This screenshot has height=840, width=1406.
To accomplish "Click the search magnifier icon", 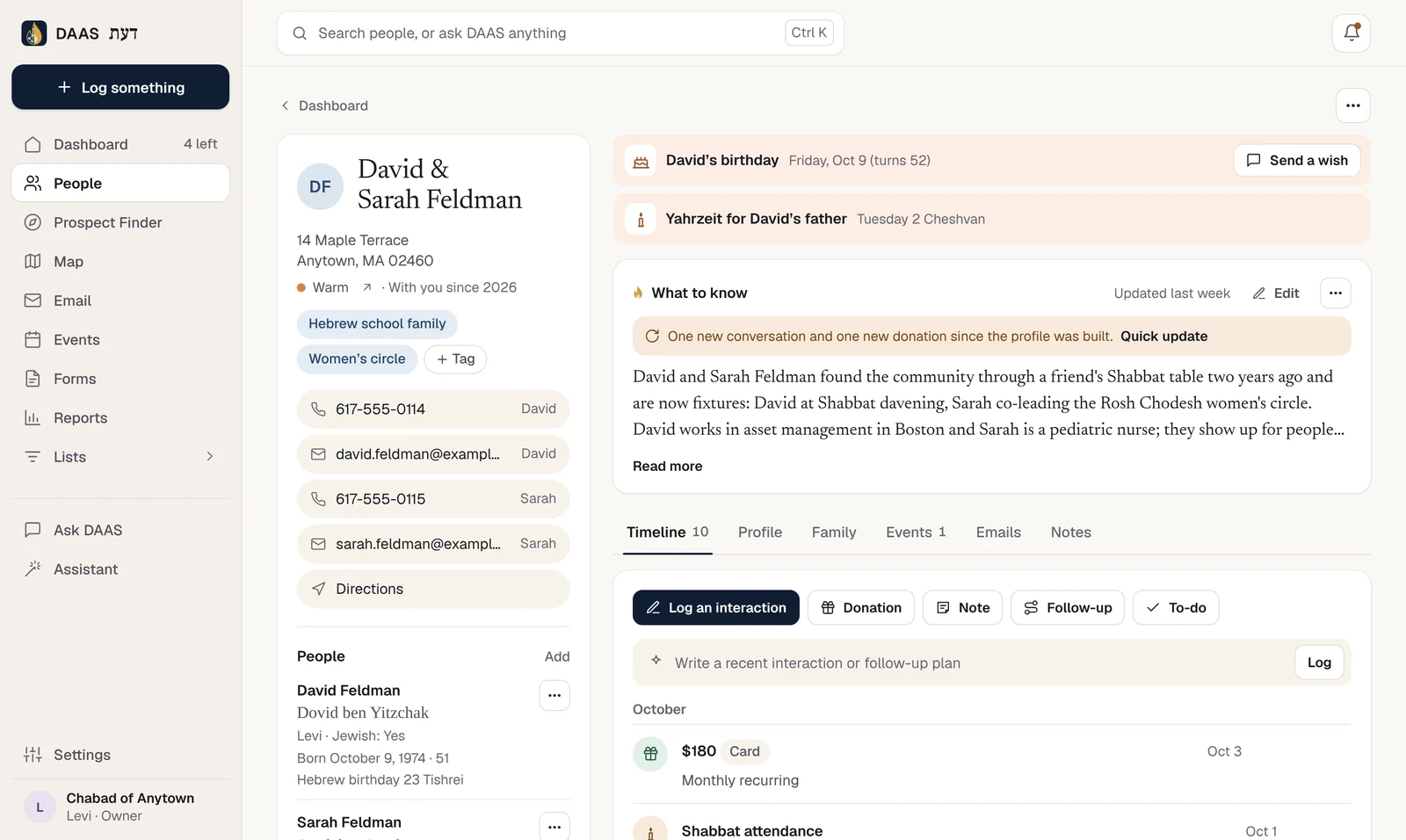I will coord(300,33).
